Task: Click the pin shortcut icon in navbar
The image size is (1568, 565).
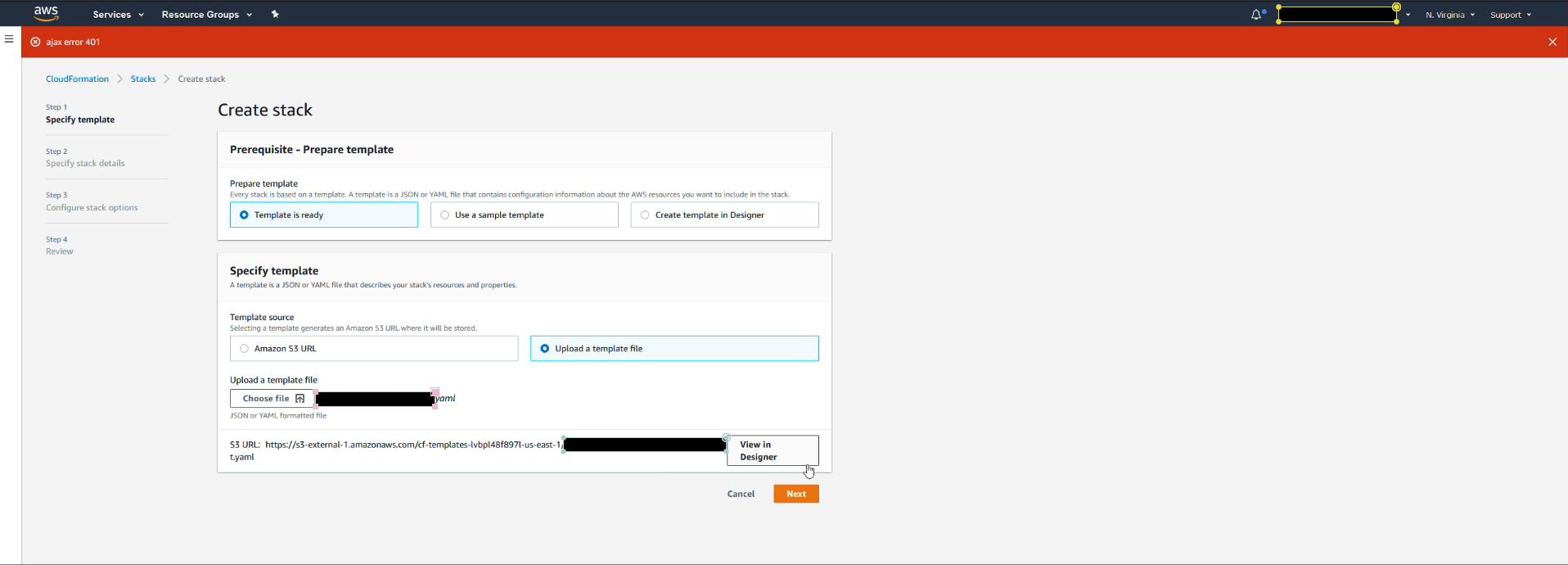Action: tap(275, 14)
